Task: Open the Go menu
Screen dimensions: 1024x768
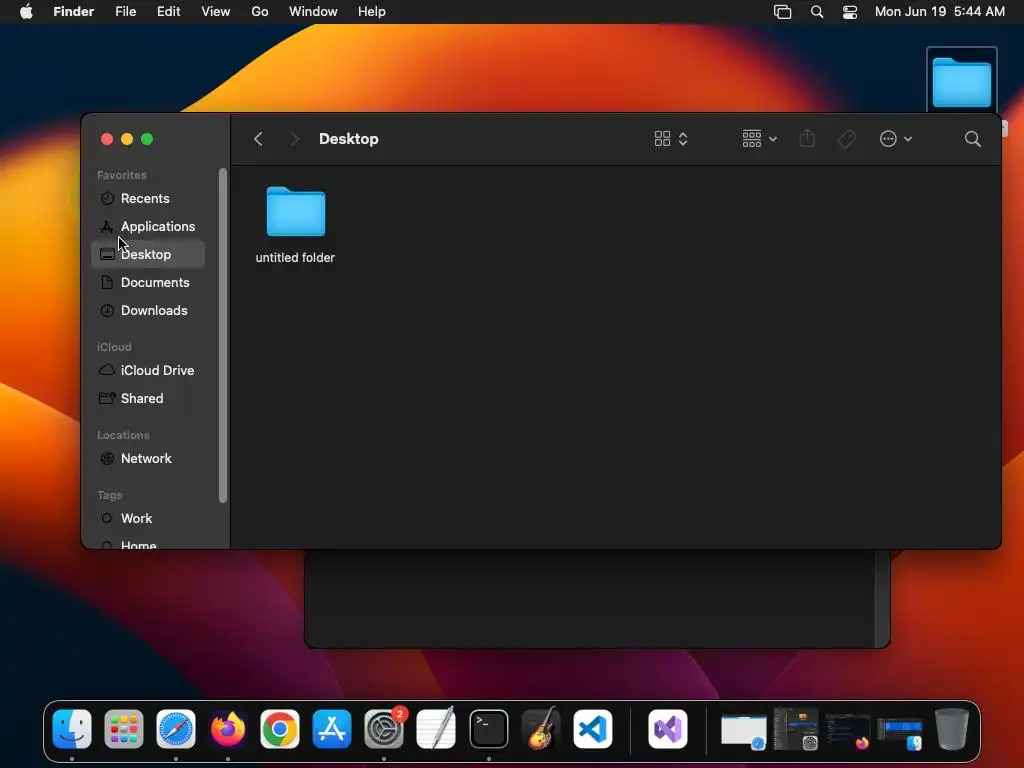Action: 260,12
